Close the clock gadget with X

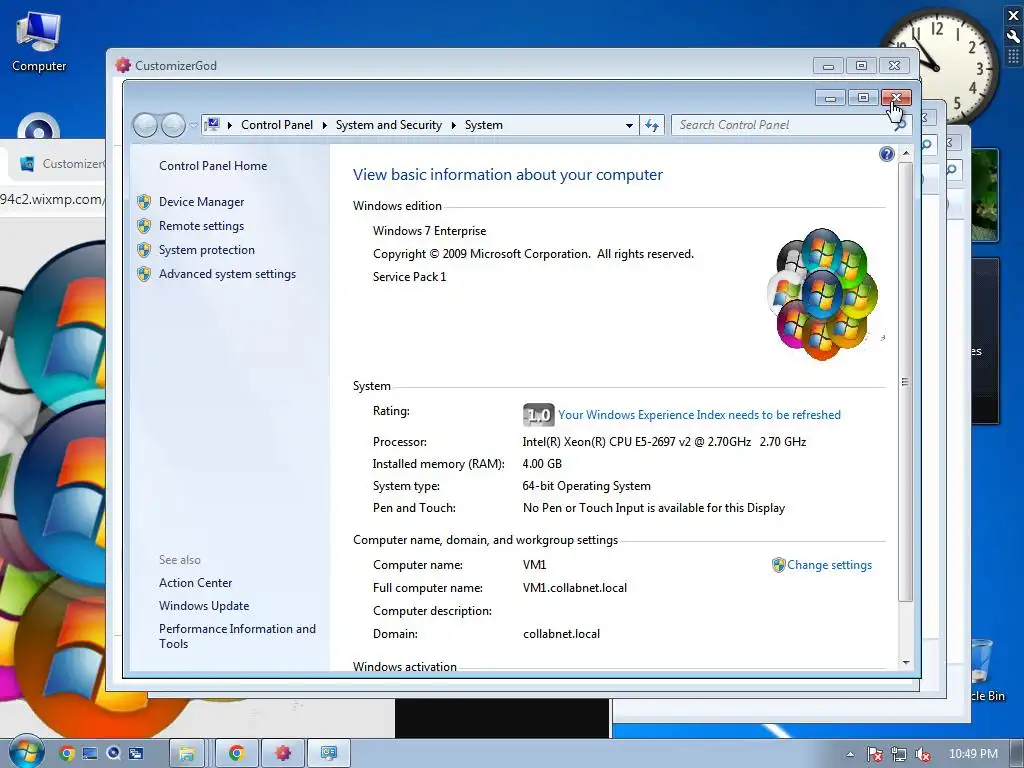point(1014,15)
